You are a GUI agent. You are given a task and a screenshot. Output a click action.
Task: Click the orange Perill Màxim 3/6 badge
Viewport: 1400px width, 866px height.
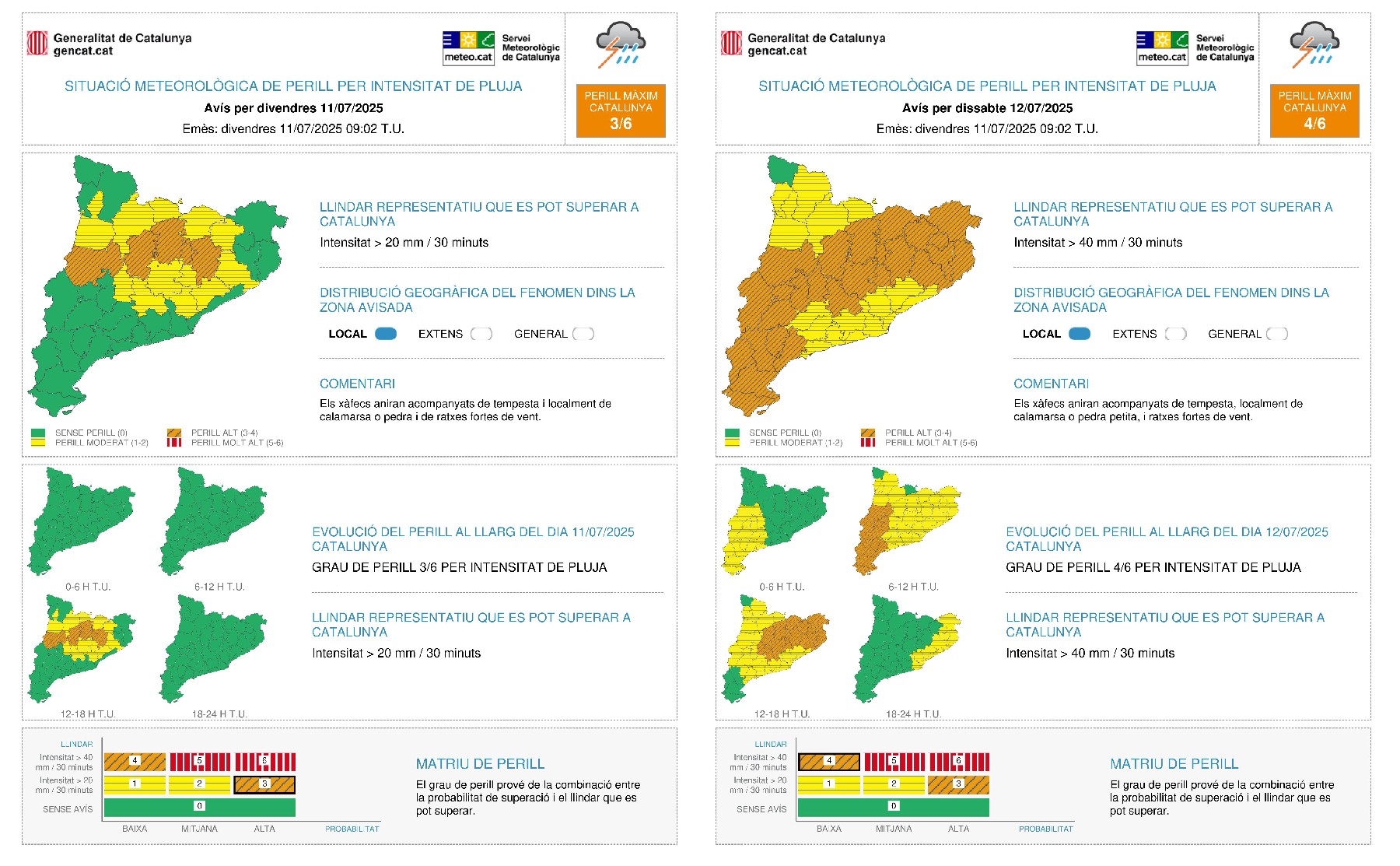click(x=621, y=110)
